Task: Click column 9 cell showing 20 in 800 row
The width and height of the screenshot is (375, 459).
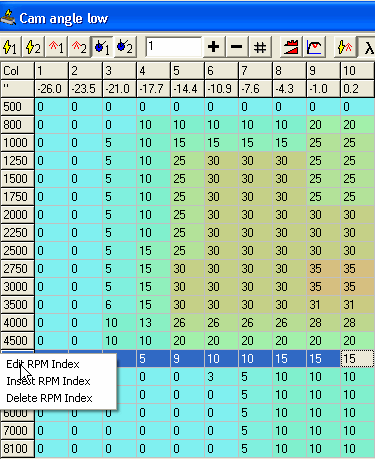Action: click(x=323, y=125)
